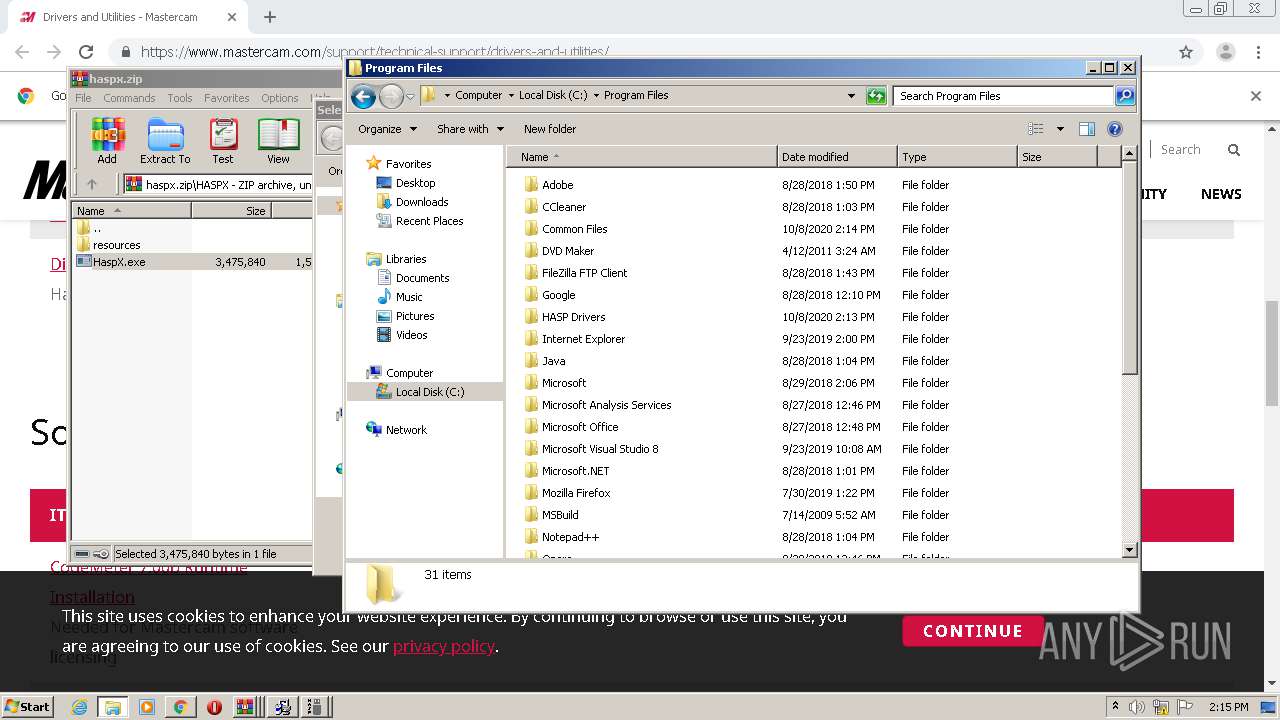Screen dimensions: 1280x720
Task: Click New folder button in Explorer
Action: click(550, 129)
